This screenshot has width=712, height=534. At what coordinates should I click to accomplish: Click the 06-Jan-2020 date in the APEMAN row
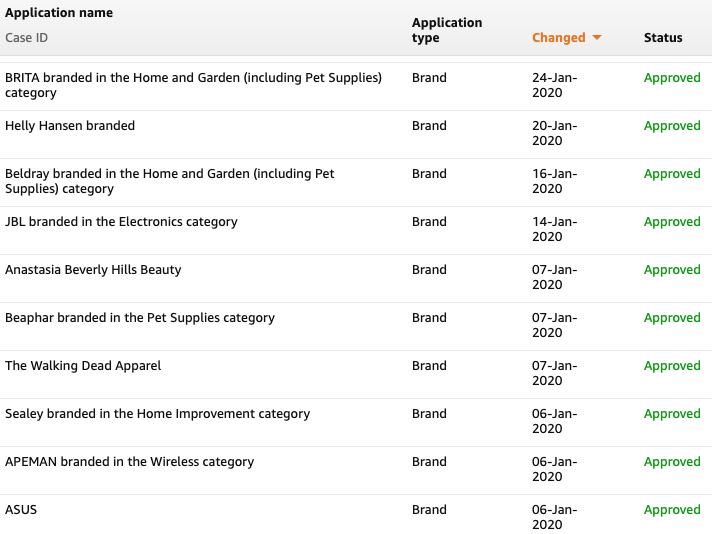(x=554, y=469)
